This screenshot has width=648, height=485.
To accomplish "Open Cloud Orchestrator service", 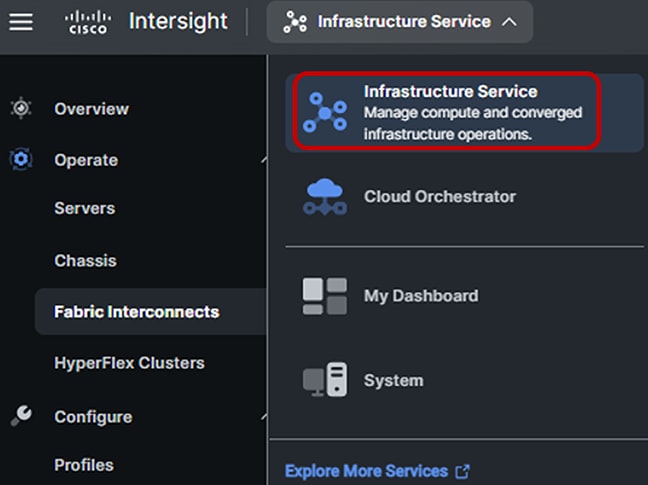I will (x=465, y=197).
